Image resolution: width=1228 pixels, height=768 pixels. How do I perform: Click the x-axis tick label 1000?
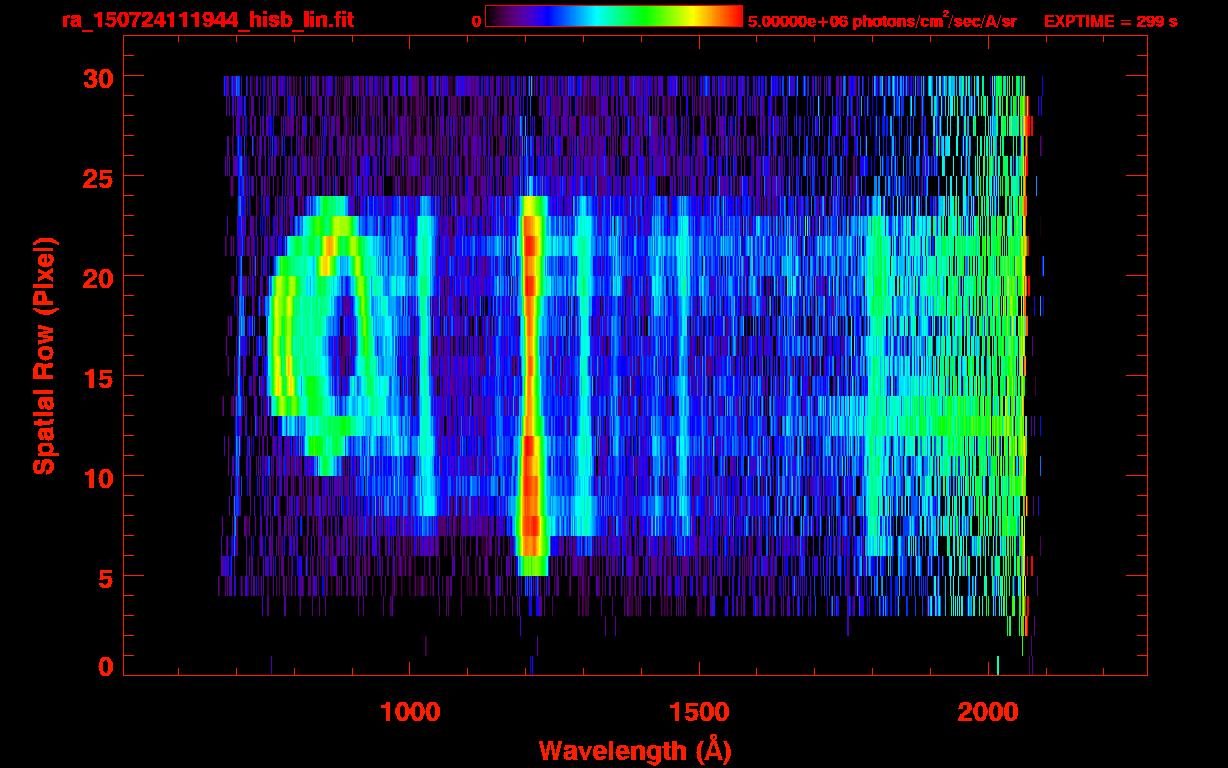click(x=410, y=711)
